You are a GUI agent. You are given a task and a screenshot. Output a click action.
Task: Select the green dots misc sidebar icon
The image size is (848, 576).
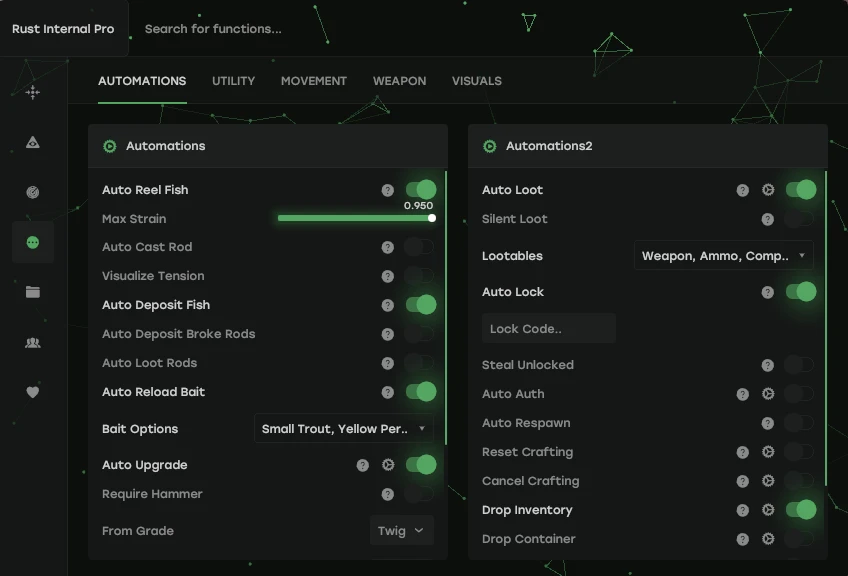point(32,242)
